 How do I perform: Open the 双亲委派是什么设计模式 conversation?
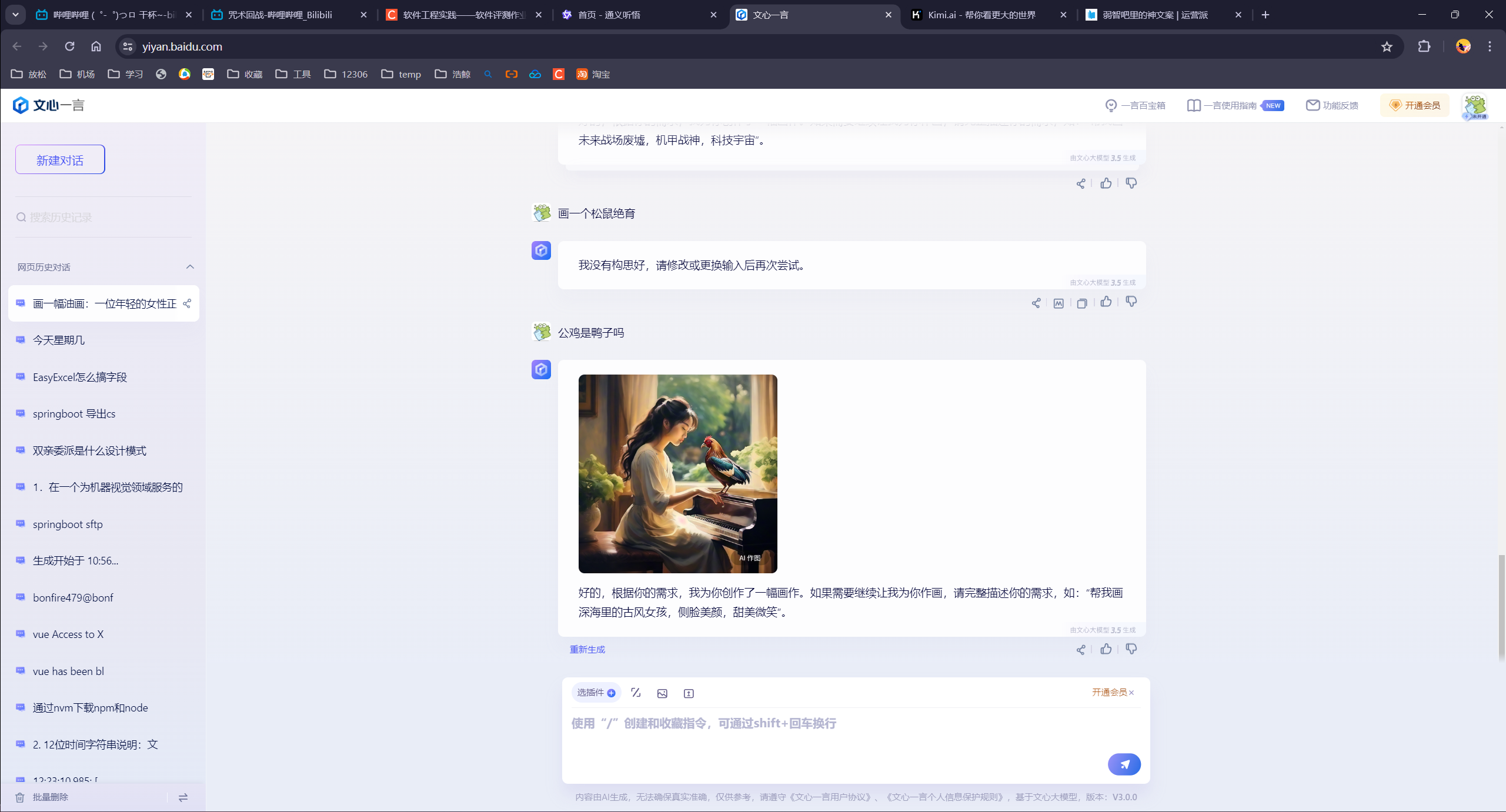tap(103, 450)
